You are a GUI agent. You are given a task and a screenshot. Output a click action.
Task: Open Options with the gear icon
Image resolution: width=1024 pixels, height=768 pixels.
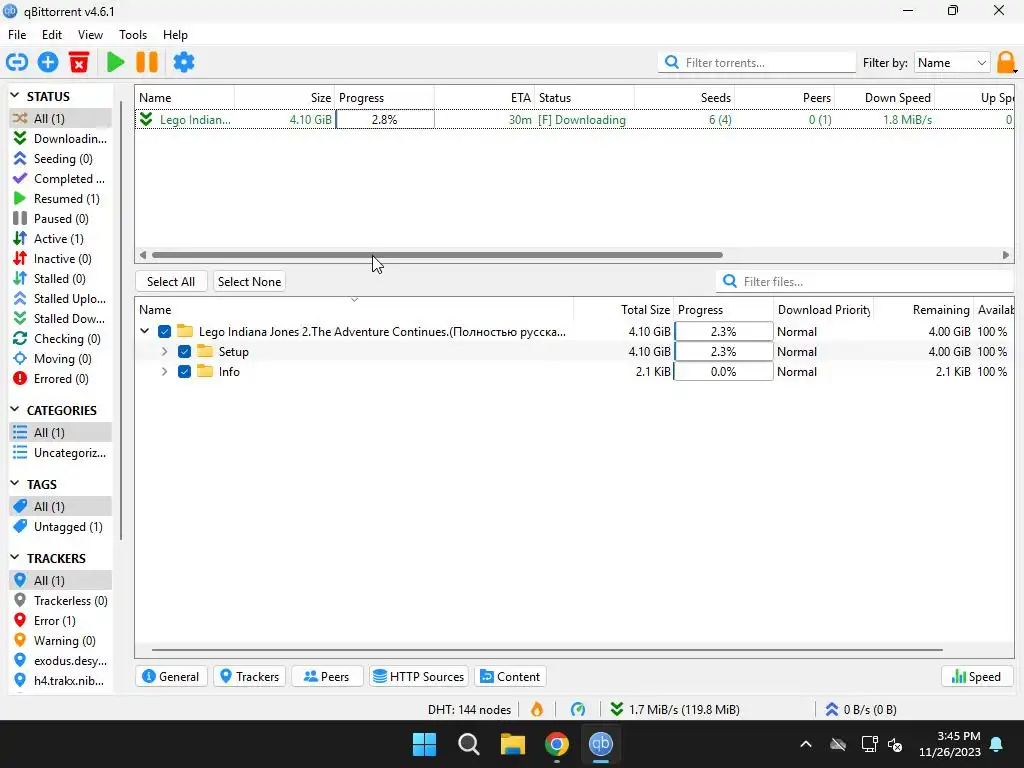(x=184, y=62)
